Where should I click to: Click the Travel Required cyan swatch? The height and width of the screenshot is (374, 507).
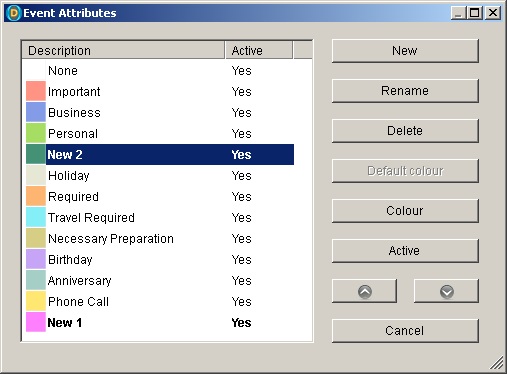[x=36, y=217]
